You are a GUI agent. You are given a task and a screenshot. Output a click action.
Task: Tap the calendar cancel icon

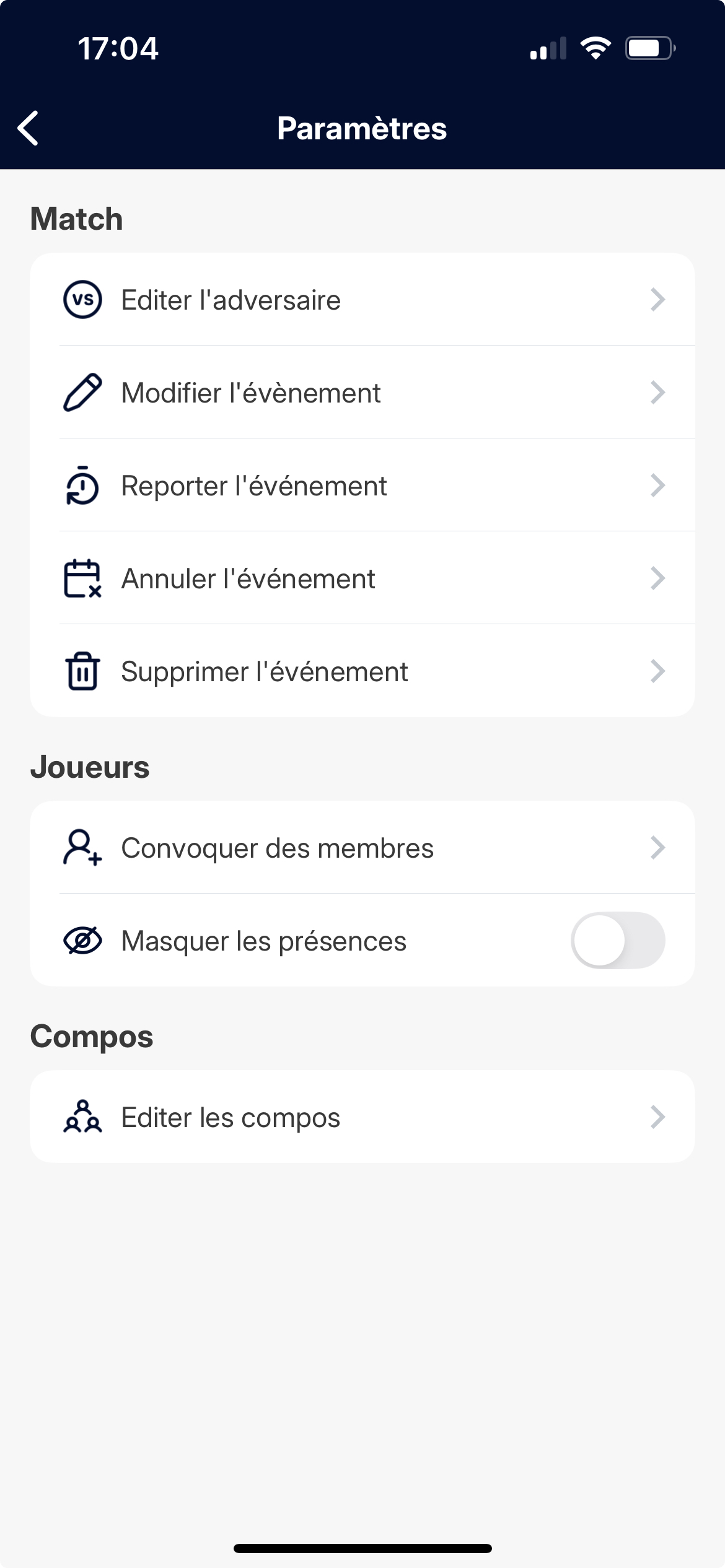(x=82, y=578)
